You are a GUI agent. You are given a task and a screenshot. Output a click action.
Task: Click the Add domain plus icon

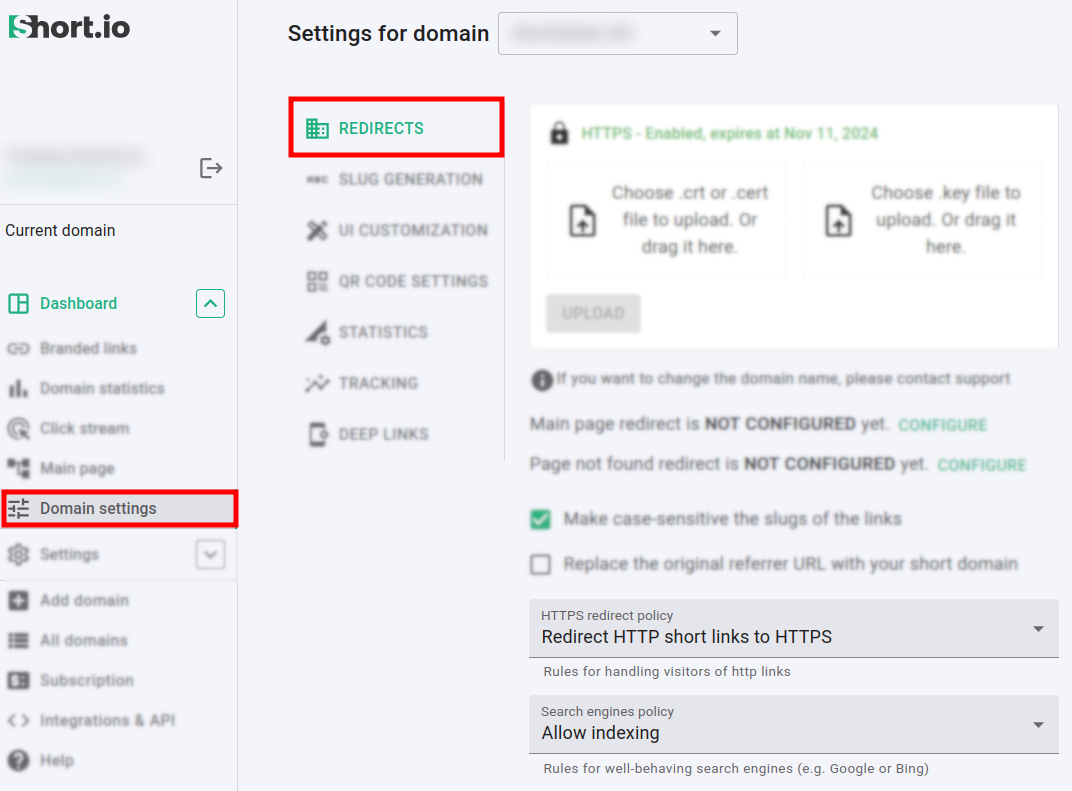click(x=18, y=601)
